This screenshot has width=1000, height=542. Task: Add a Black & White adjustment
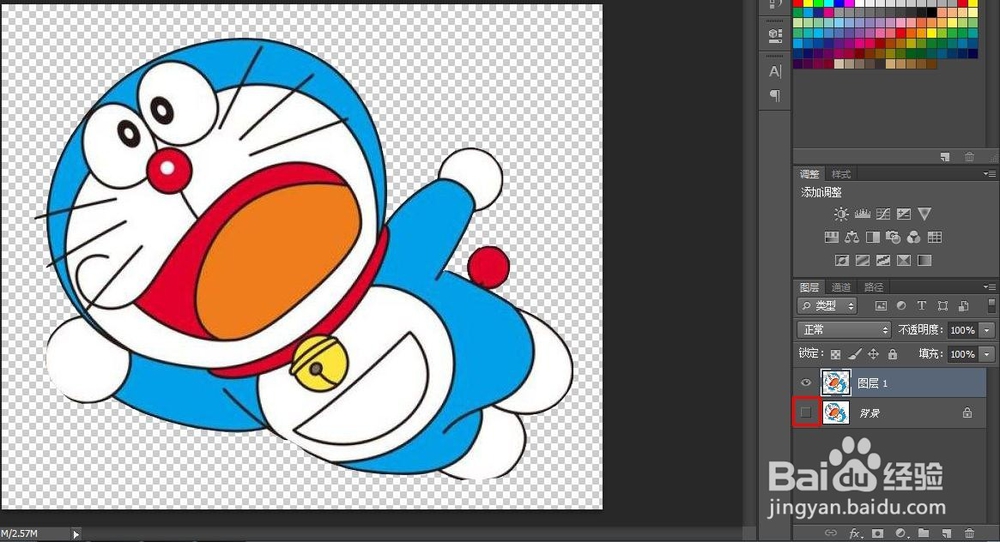coord(872,238)
